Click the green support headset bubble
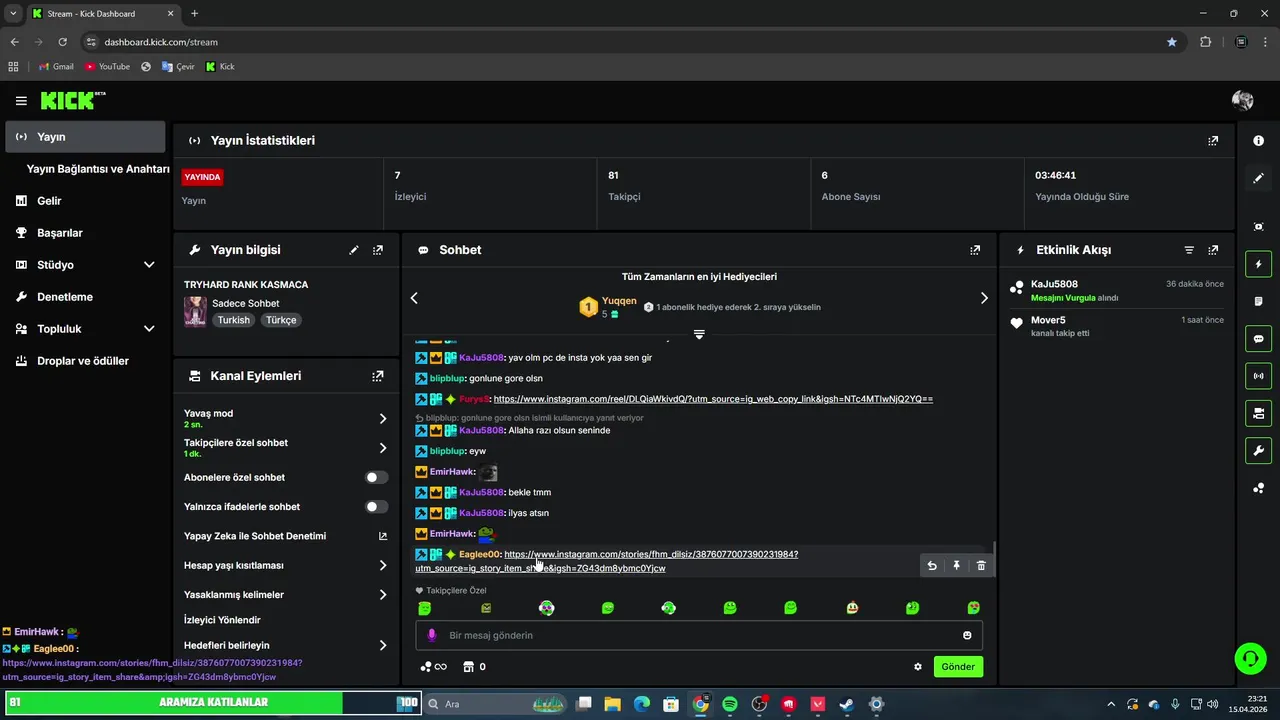This screenshot has height=720, width=1280. (1250, 658)
